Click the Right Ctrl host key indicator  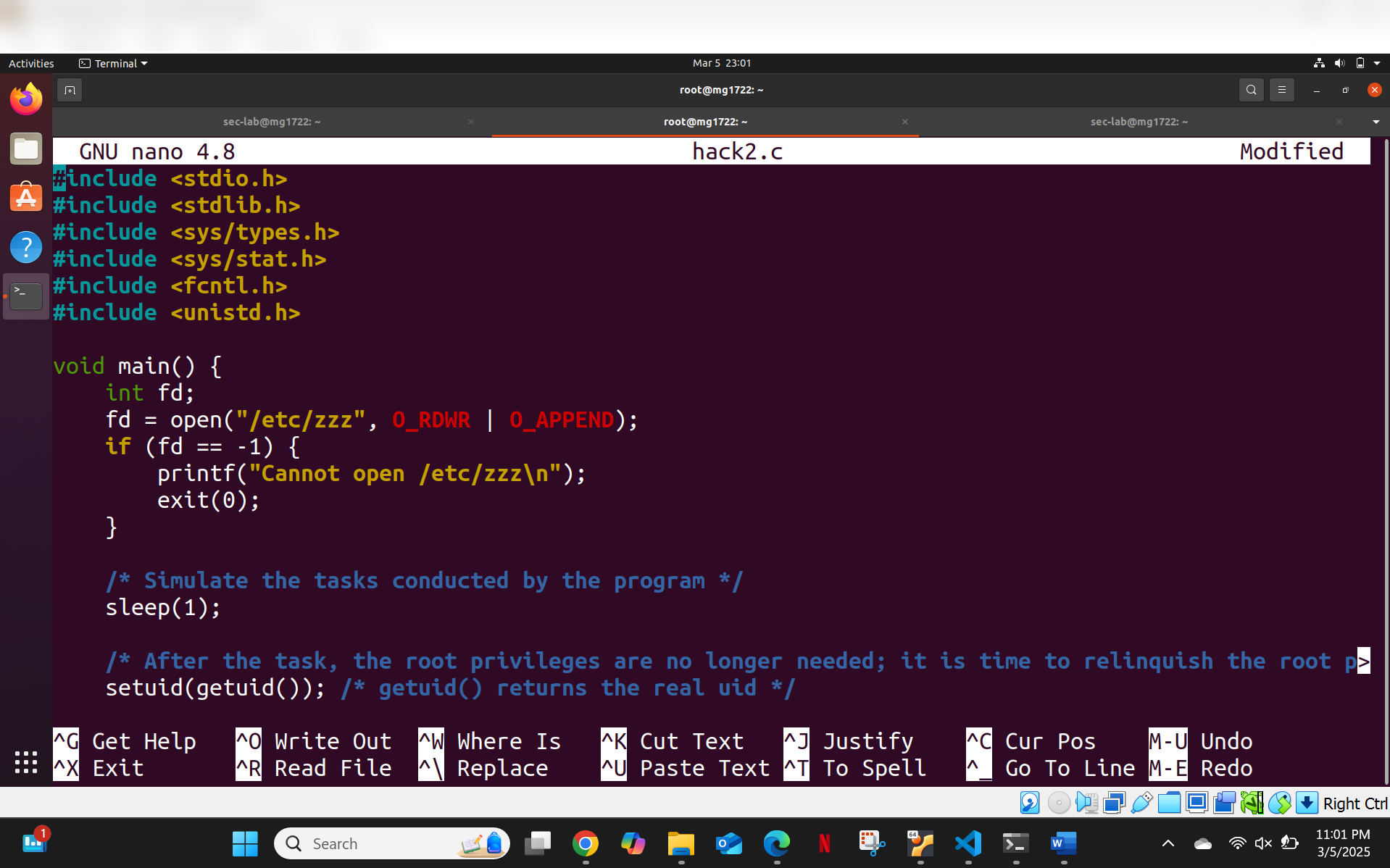click(x=1354, y=804)
